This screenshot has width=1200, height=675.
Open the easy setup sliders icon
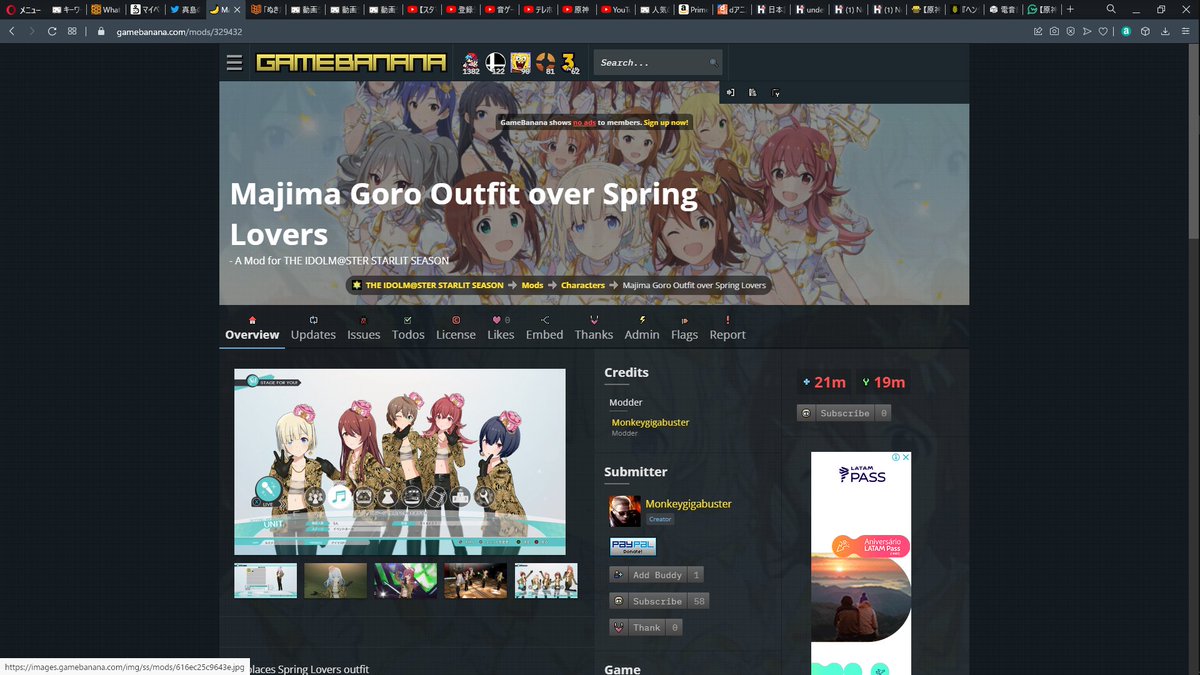pyautogui.click(x=1184, y=31)
